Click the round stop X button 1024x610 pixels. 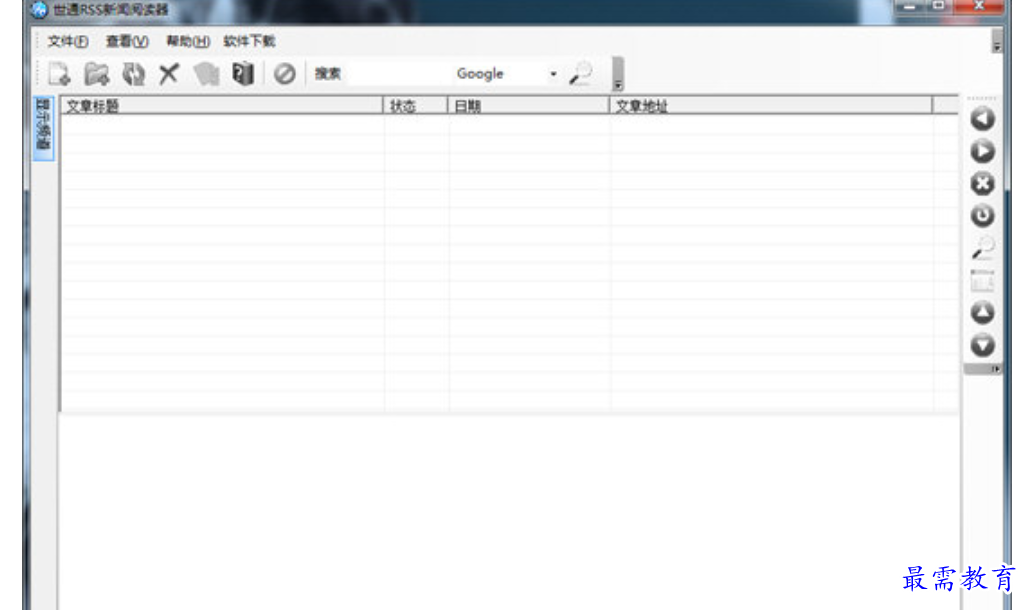[x=982, y=184]
